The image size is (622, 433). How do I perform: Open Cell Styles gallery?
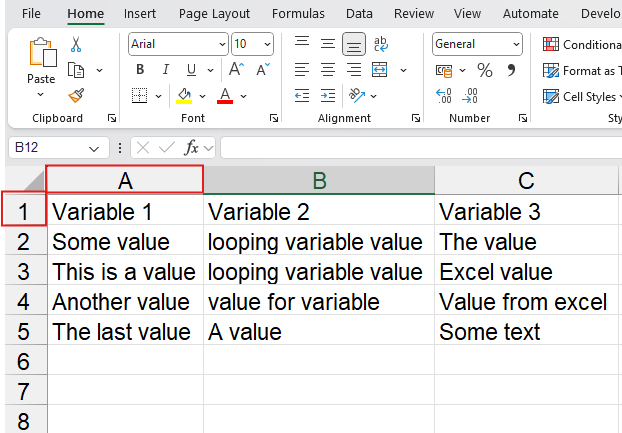[x=580, y=96]
